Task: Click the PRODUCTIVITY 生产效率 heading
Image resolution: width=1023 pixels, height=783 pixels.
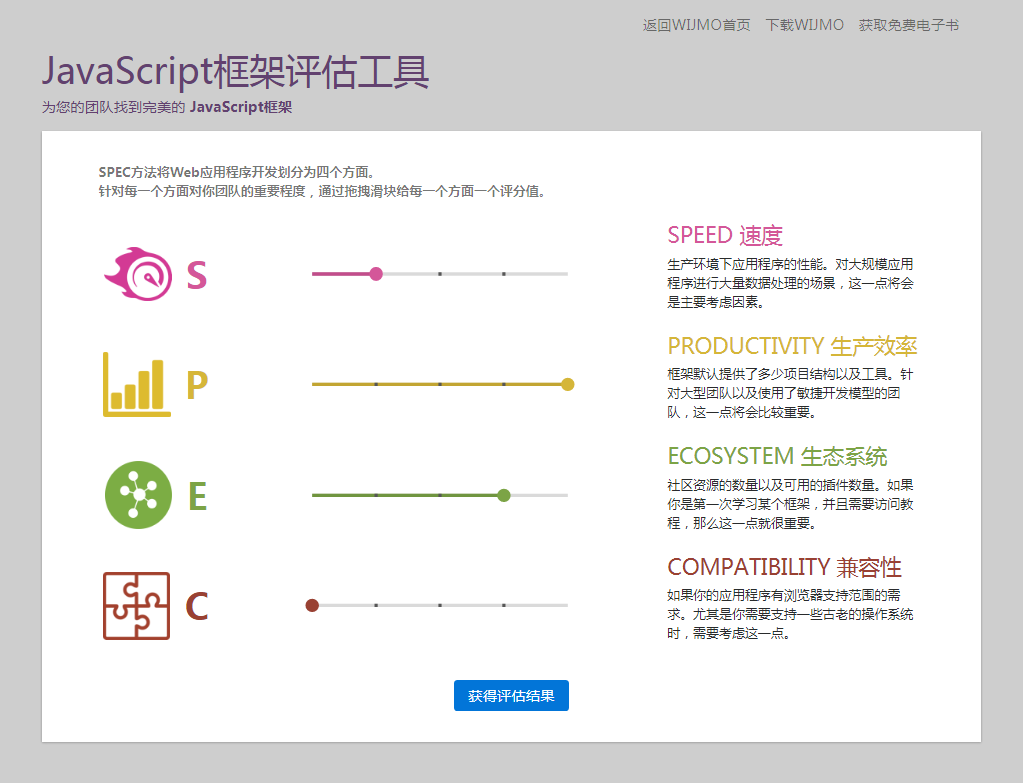Action: (x=792, y=346)
